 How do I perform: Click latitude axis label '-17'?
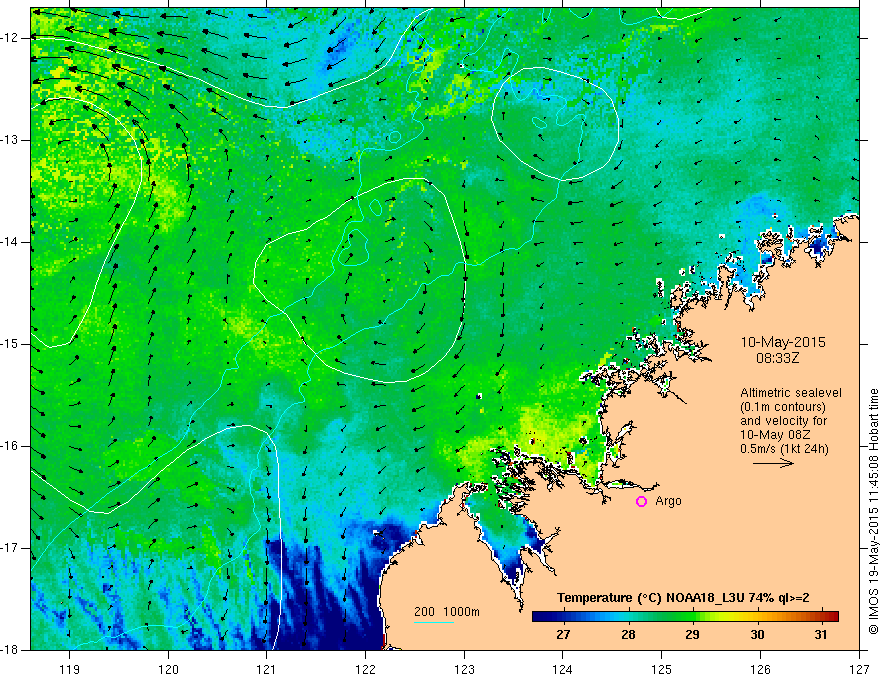click(10, 548)
